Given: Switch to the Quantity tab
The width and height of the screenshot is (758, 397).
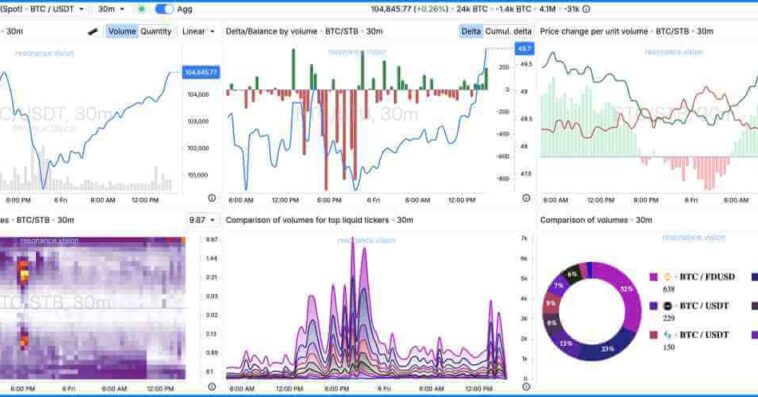Looking at the screenshot, I should coord(156,31).
